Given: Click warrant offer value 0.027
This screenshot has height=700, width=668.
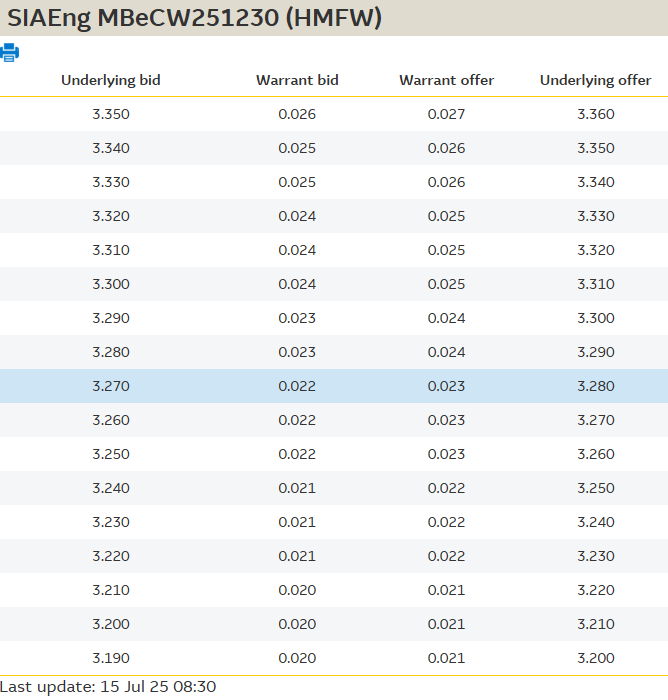Looking at the screenshot, I should [447, 114].
